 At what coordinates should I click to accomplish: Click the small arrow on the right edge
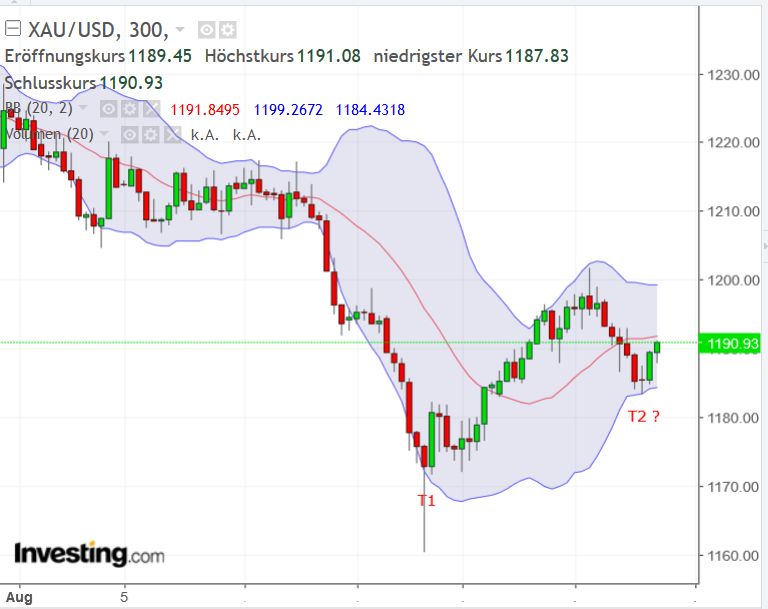point(765,246)
